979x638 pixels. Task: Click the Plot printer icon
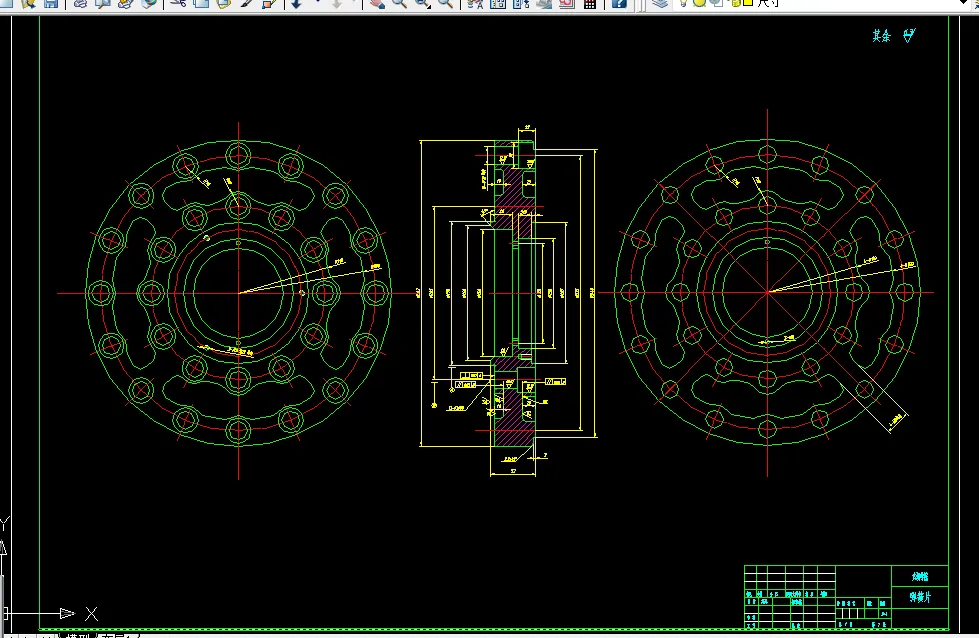click(80, 3)
